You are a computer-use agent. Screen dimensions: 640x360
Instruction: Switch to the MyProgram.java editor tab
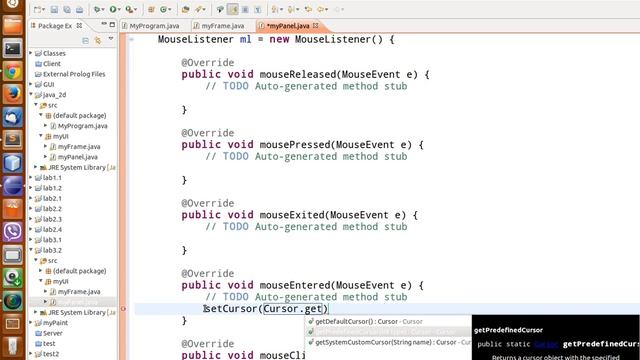[151, 26]
